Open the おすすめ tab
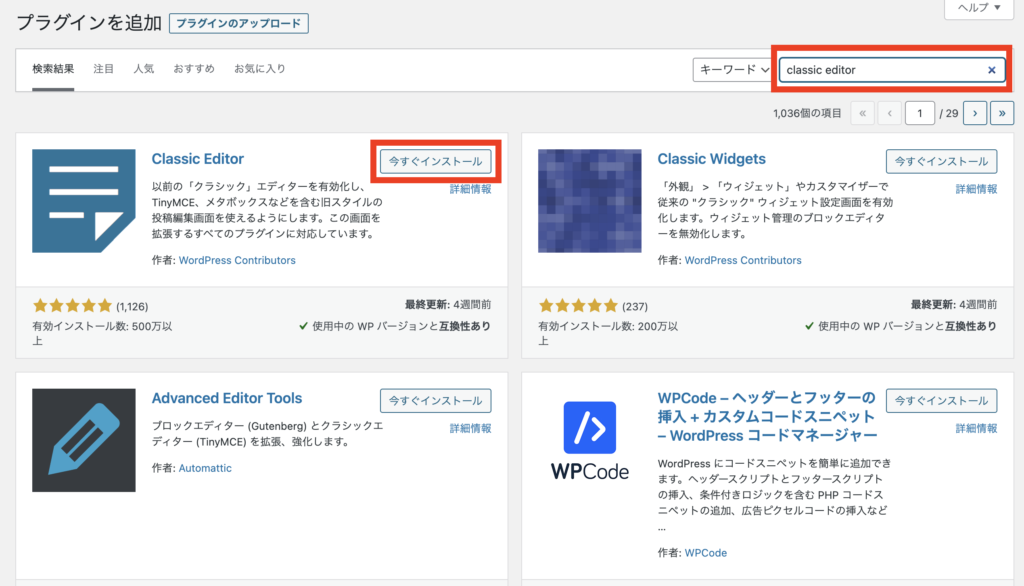 pos(194,69)
